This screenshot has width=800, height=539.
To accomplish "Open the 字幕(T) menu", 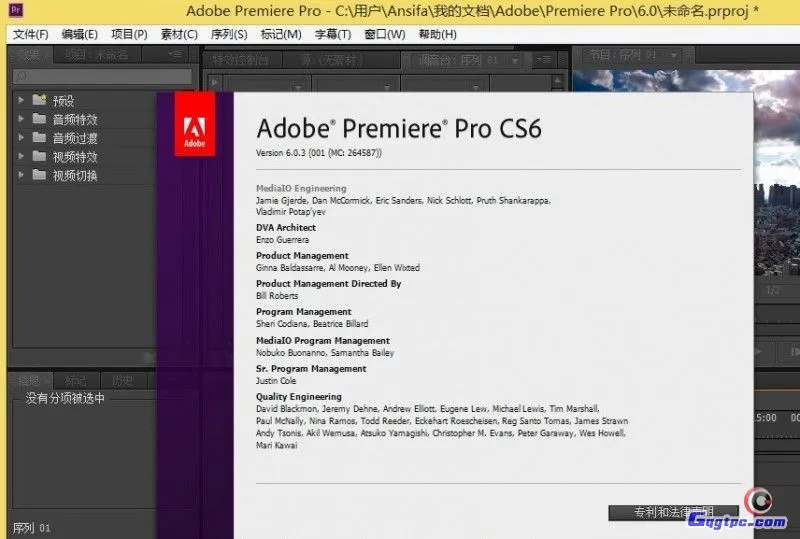I will 333,35.
